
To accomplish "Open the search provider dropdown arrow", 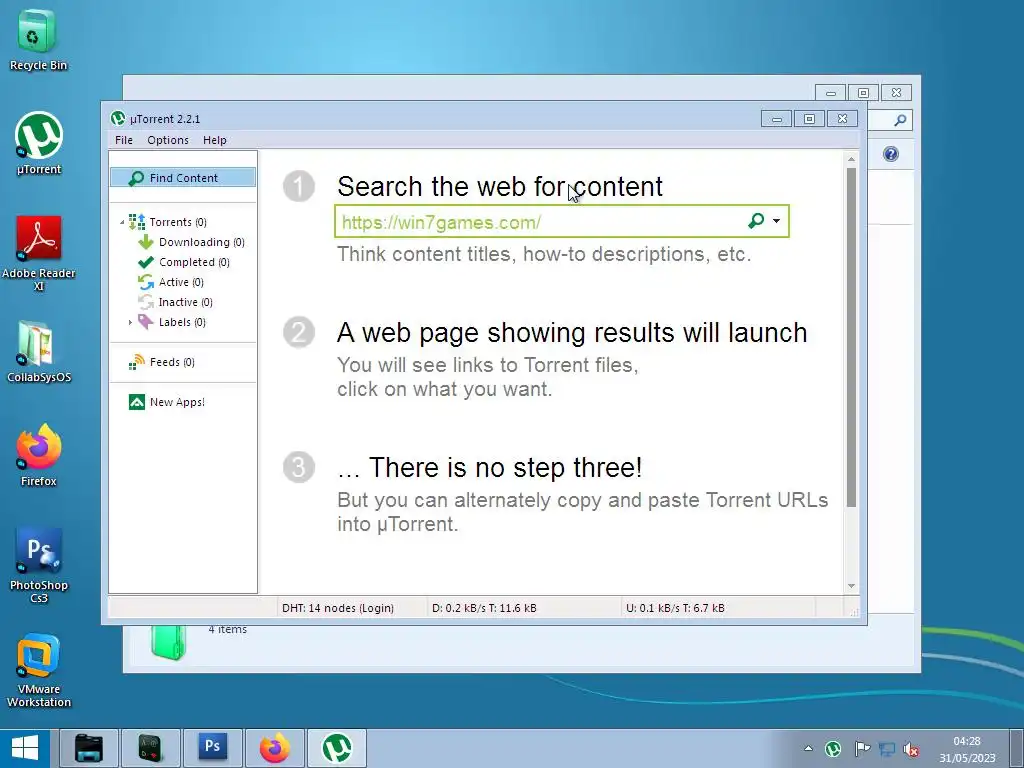I will 776,221.
